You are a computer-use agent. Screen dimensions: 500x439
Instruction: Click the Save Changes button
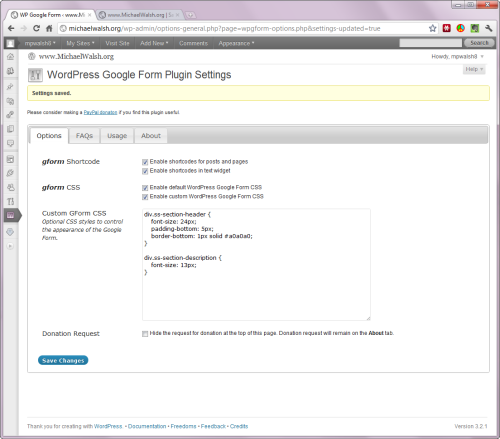pyautogui.click(x=63, y=360)
